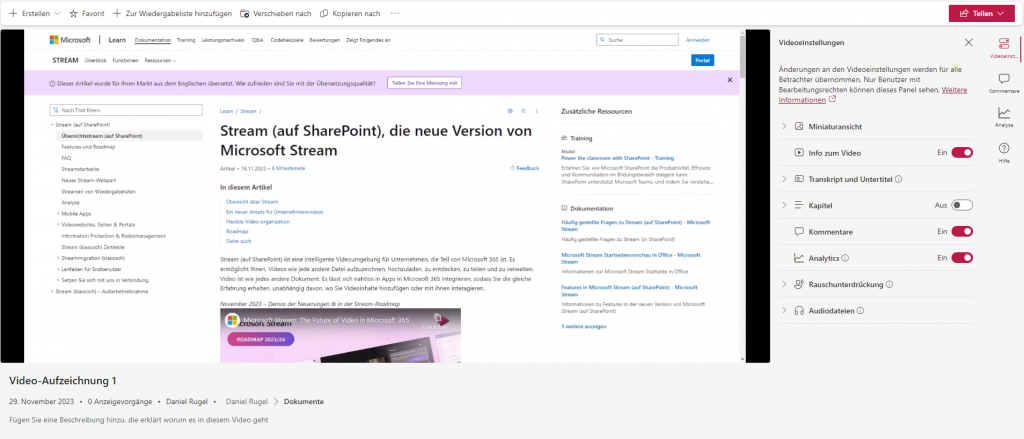The width and height of the screenshot is (1024, 439).
Task: Mark the video as Favorit
Action: tap(87, 13)
